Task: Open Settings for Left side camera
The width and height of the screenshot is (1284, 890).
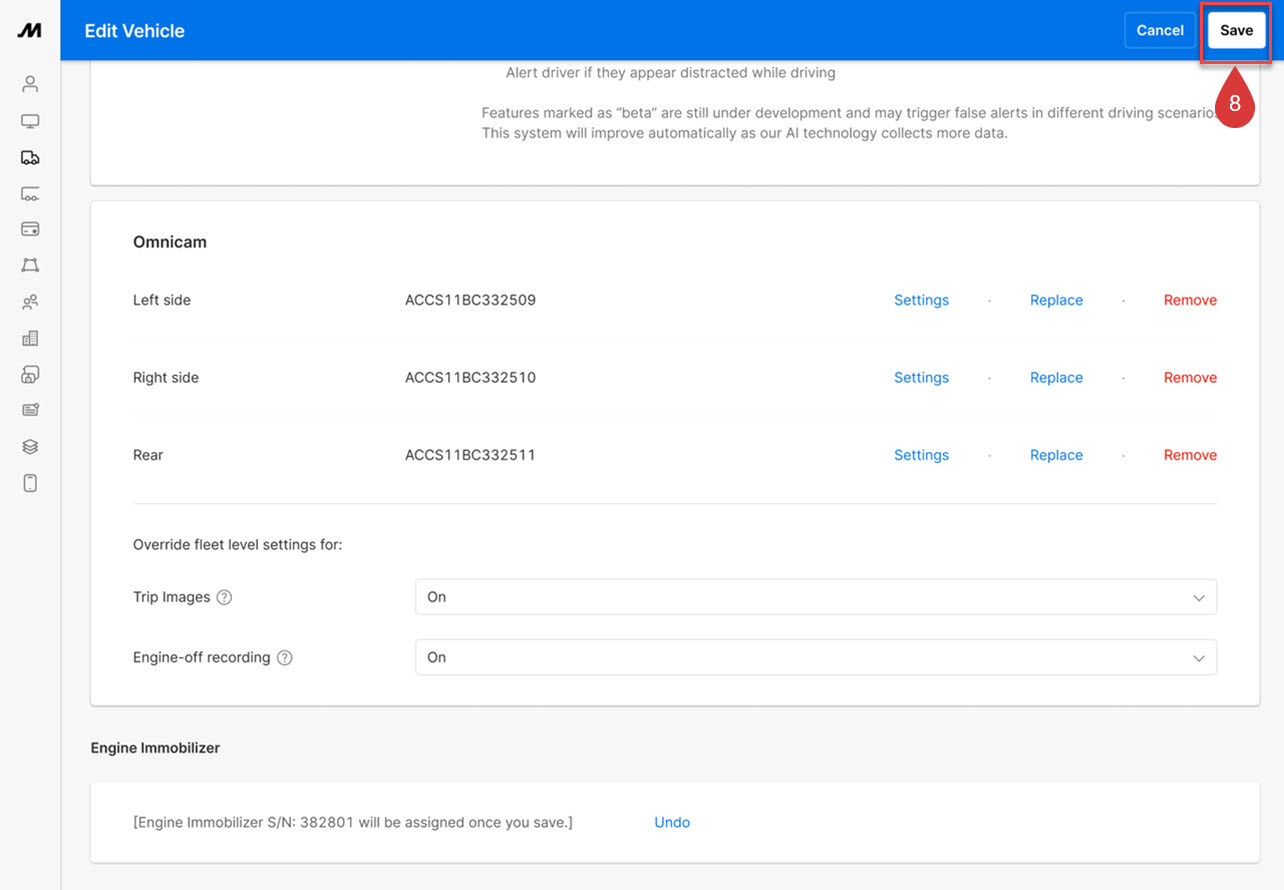Action: click(921, 300)
